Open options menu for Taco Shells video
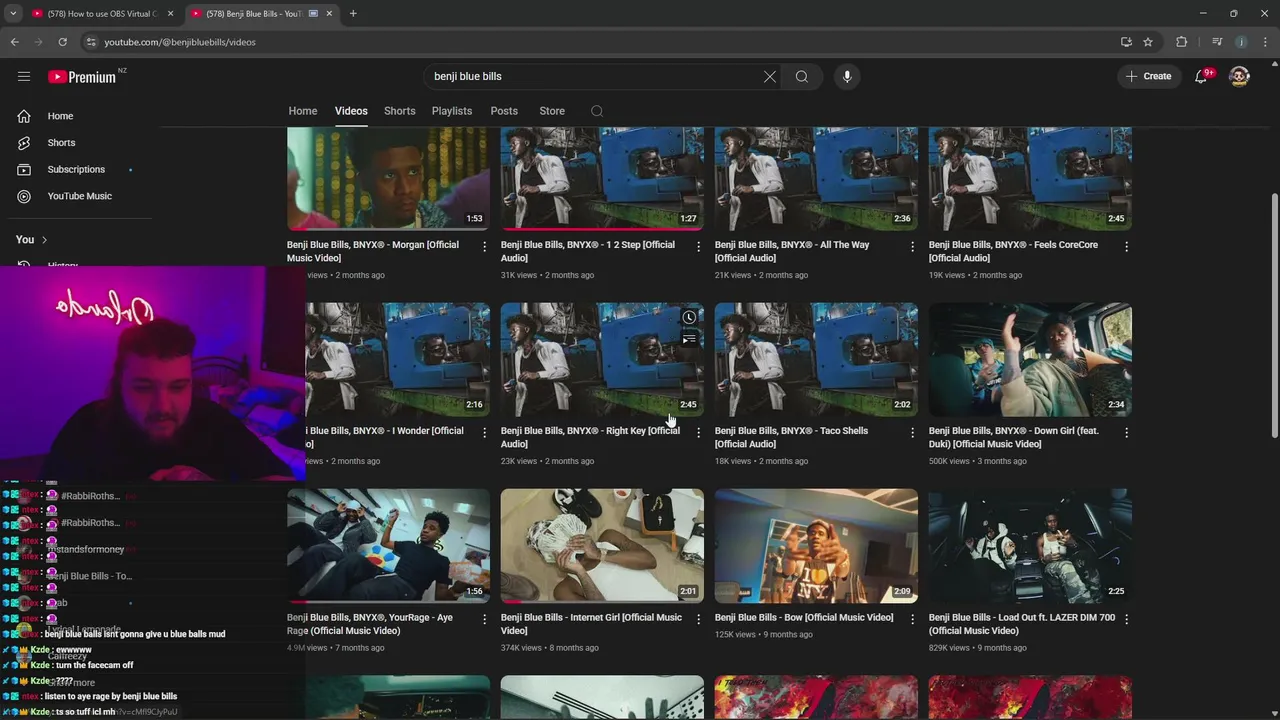The height and width of the screenshot is (720, 1280). pos(912,432)
